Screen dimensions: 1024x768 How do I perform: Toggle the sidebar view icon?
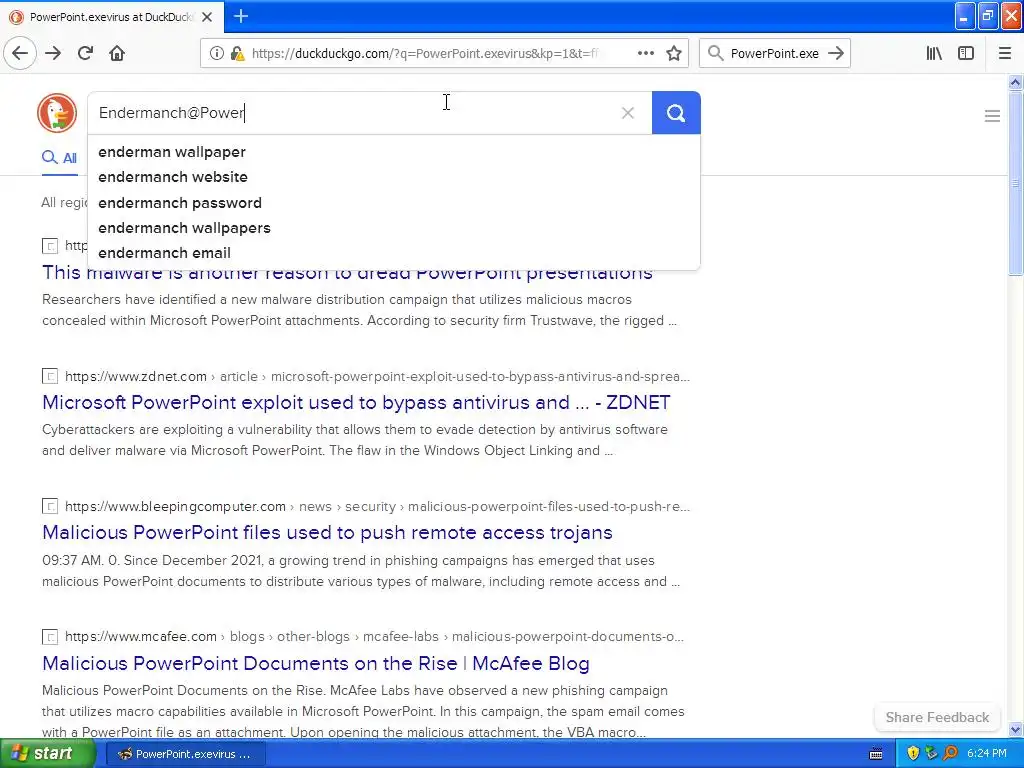[x=966, y=53]
